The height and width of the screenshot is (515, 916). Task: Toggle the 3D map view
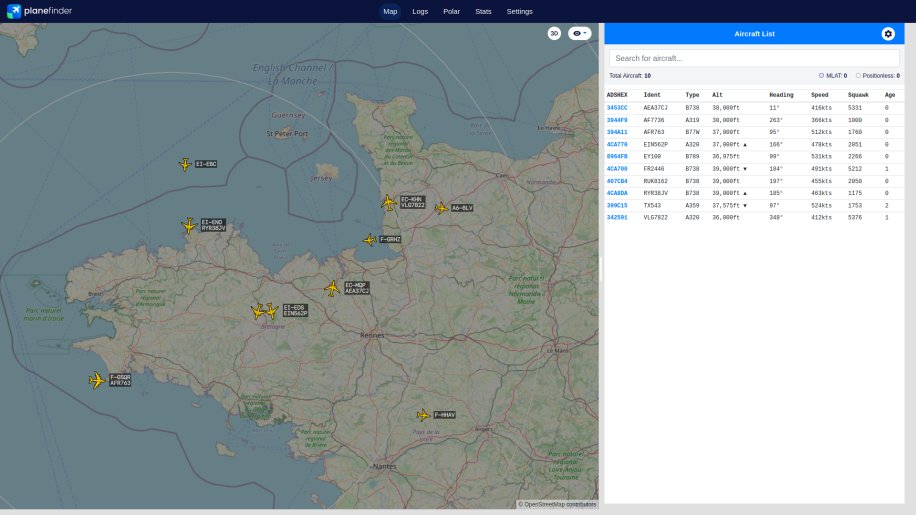554,33
